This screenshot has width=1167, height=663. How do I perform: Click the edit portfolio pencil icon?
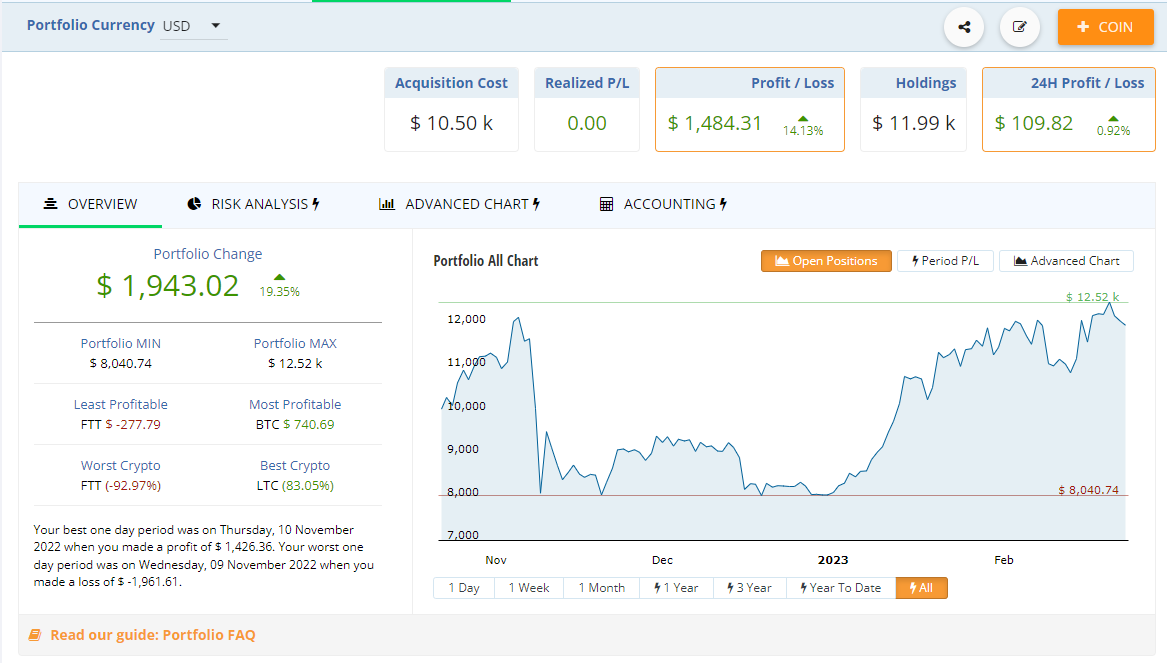pos(1019,27)
